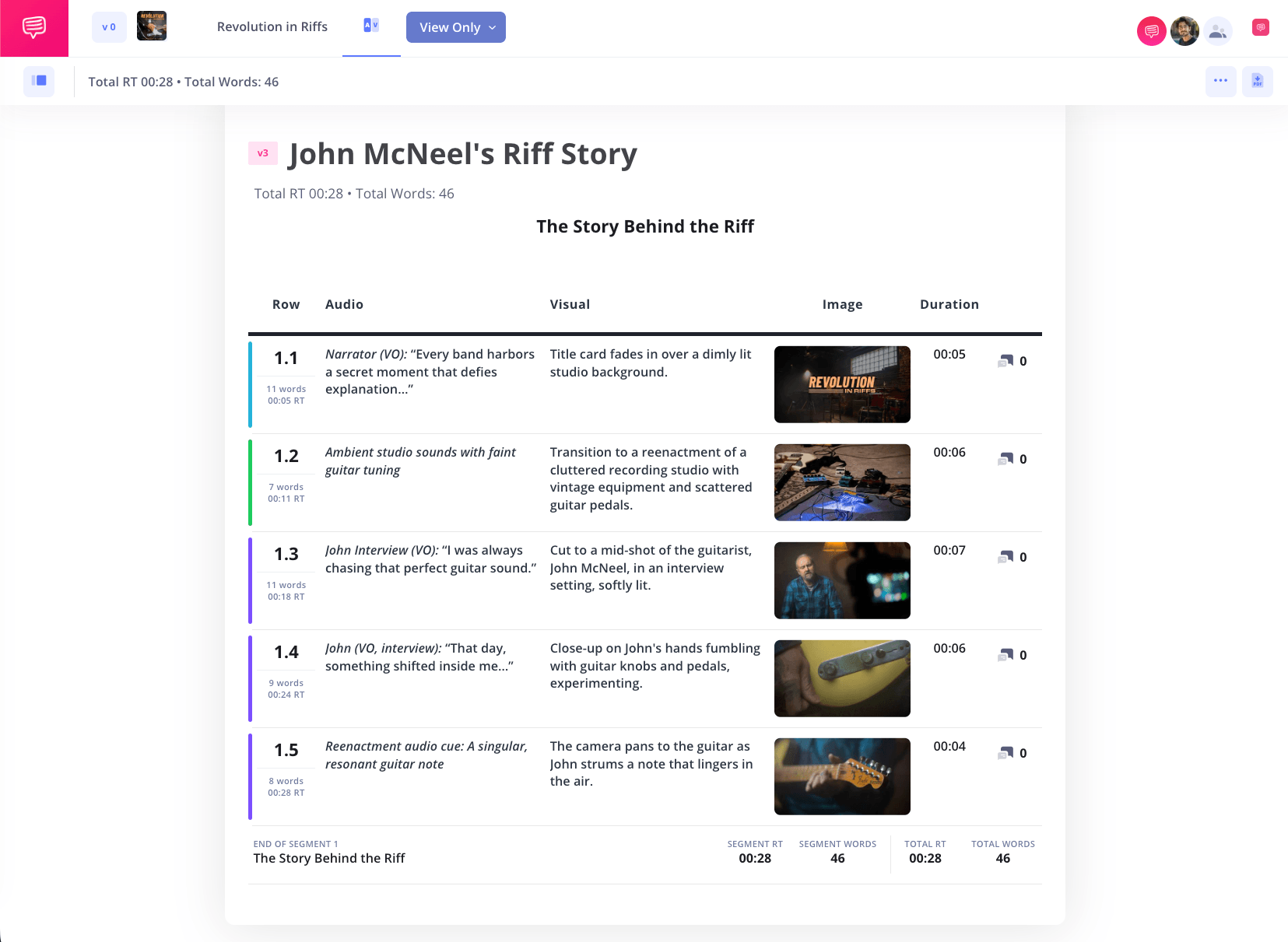
Task: Click the Cut to a mid-shot visual text
Action: pyautogui.click(x=651, y=568)
